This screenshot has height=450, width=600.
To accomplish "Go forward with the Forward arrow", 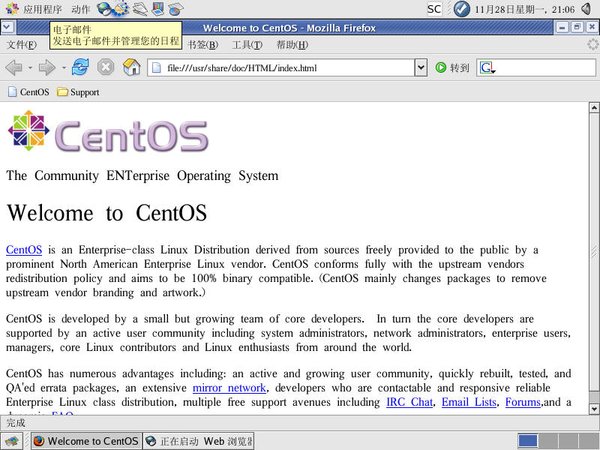I will (47, 68).
